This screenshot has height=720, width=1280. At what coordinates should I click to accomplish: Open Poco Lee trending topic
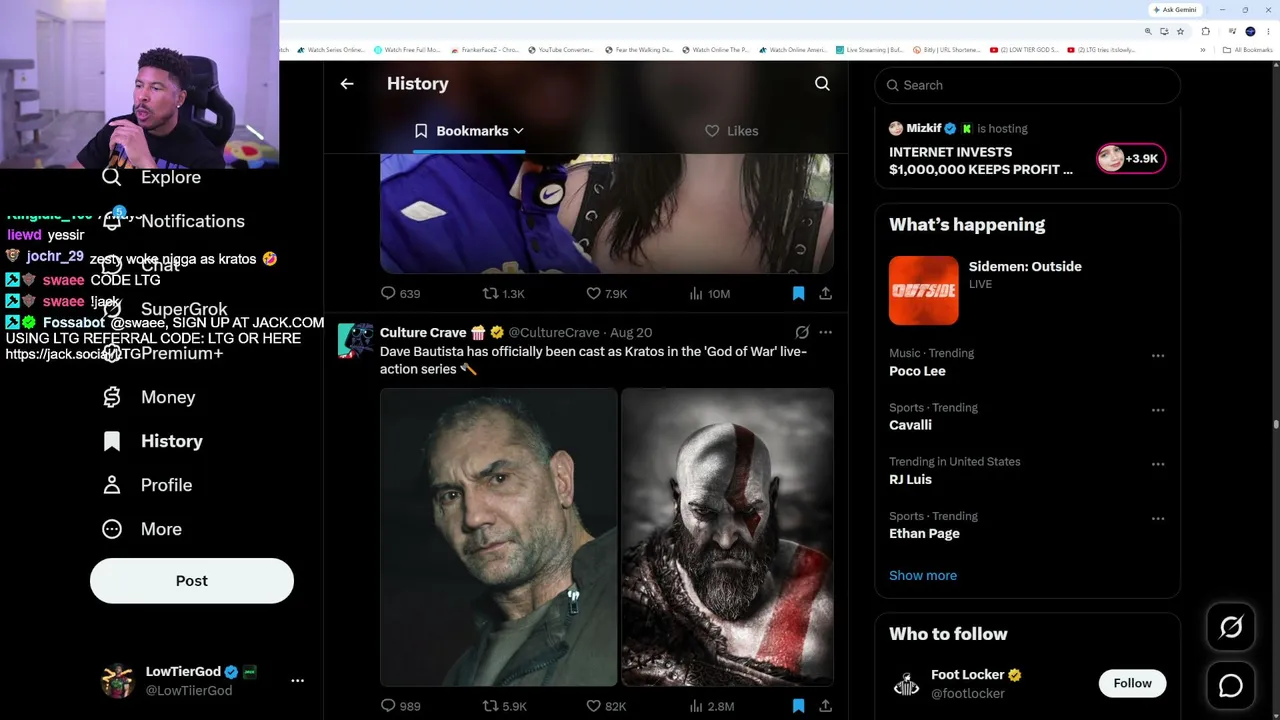(x=917, y=371)
